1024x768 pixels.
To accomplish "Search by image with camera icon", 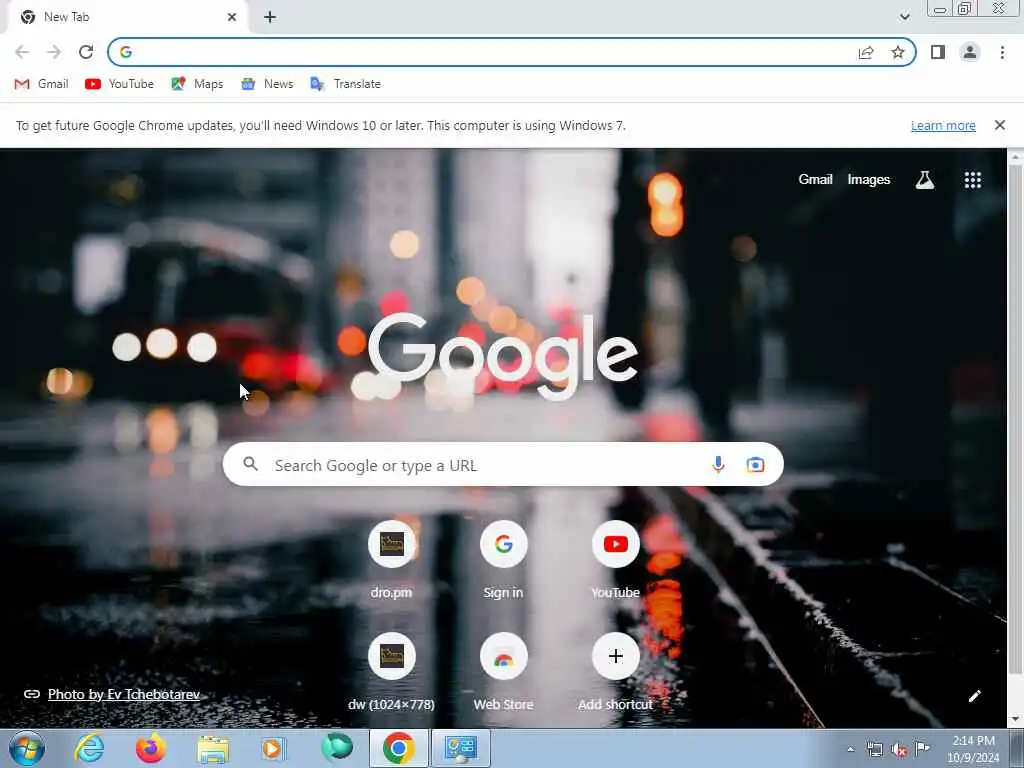I will (755, 464).
